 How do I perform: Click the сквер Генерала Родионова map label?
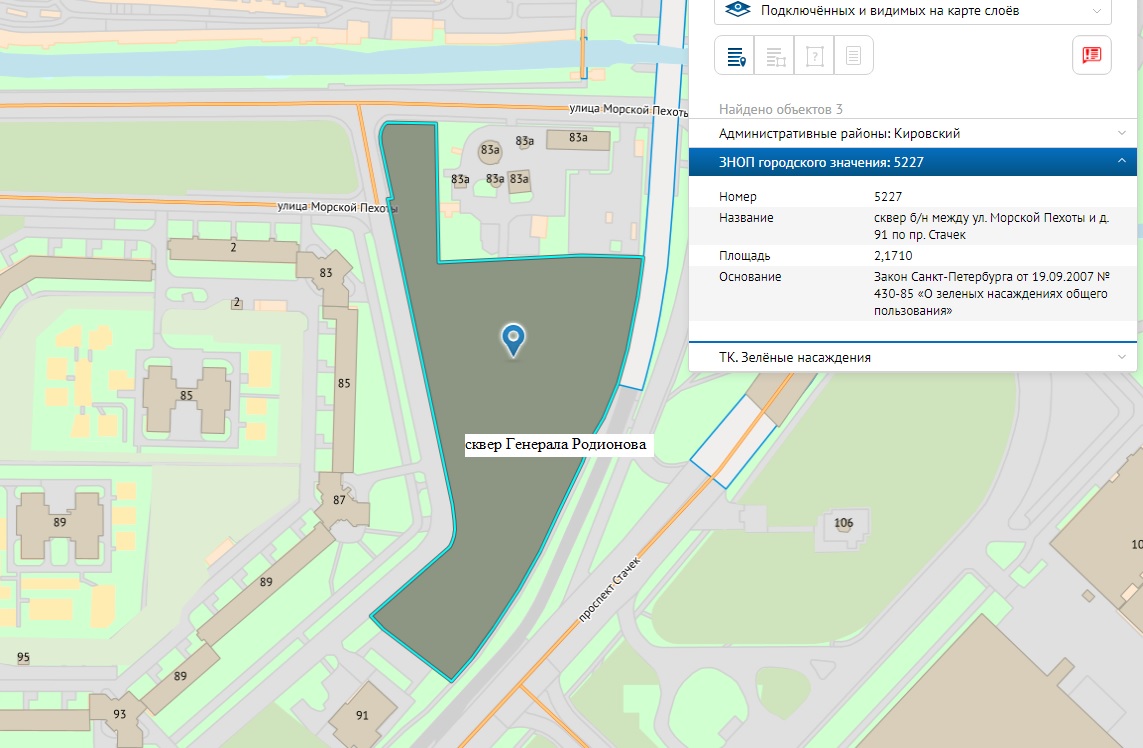click(558, 444)
